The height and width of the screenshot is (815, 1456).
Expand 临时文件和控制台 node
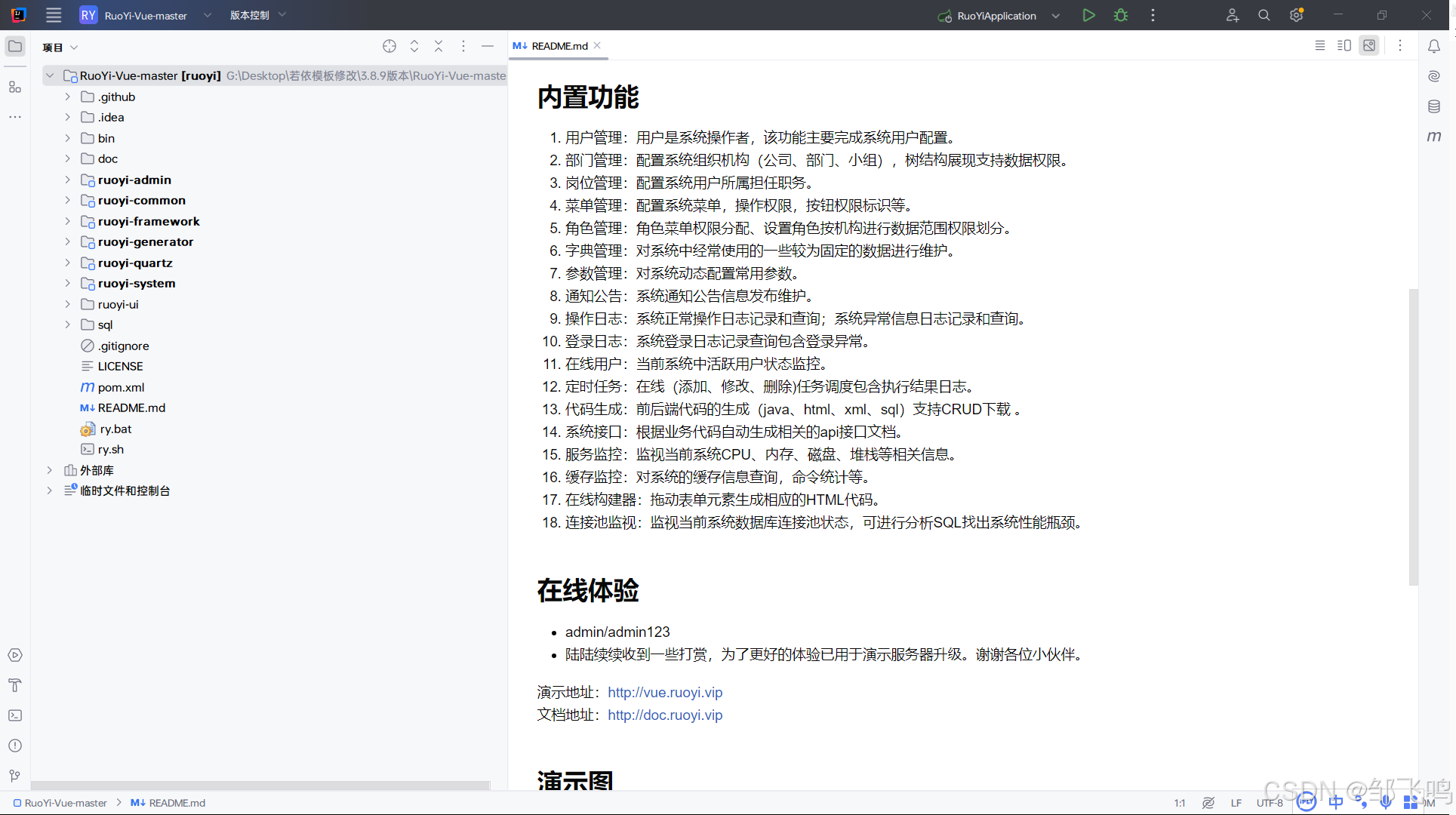tap(49, 491)
